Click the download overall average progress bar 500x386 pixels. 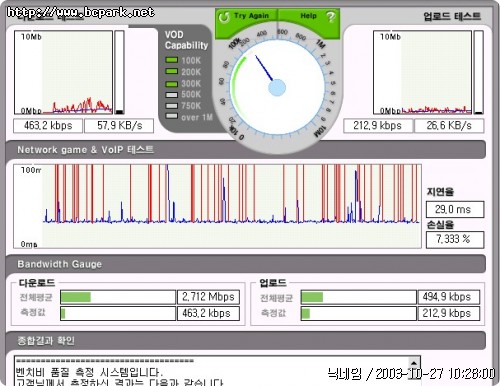click(x=118, y=297)
